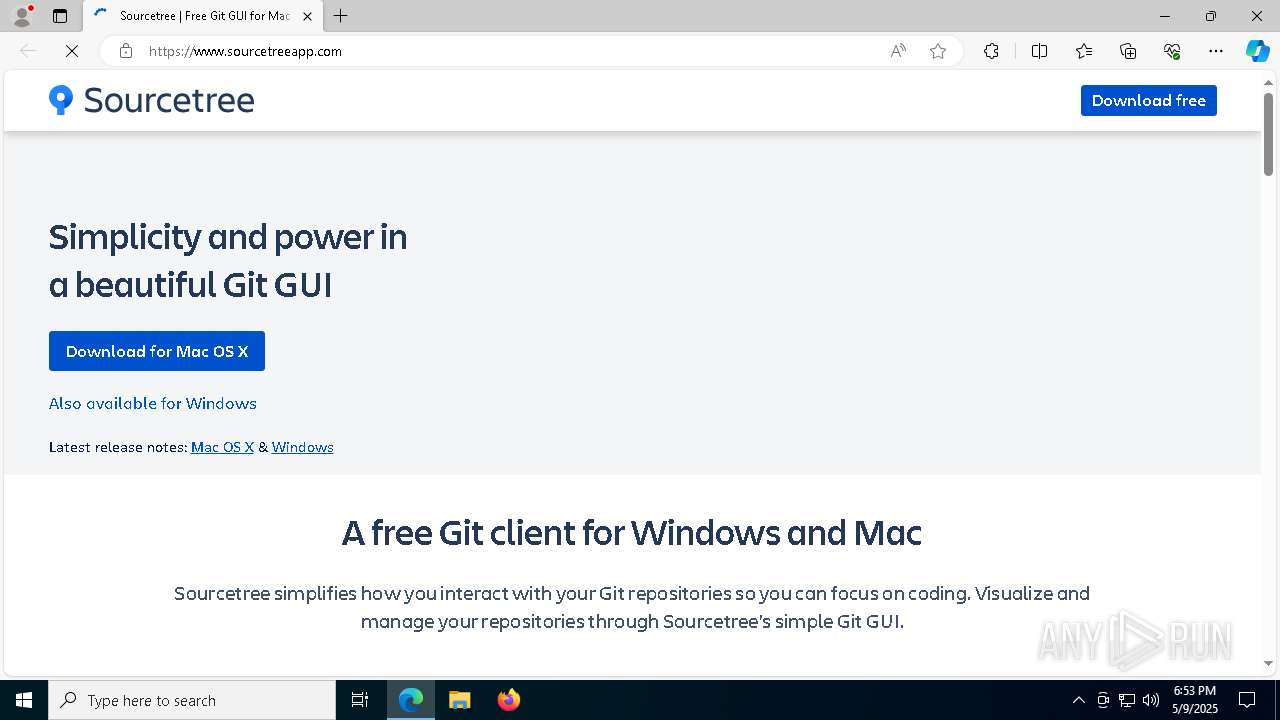Open a new tab with plus icon
The width and height of the screenshot is (1280, 720).
[x=341, y=16]
